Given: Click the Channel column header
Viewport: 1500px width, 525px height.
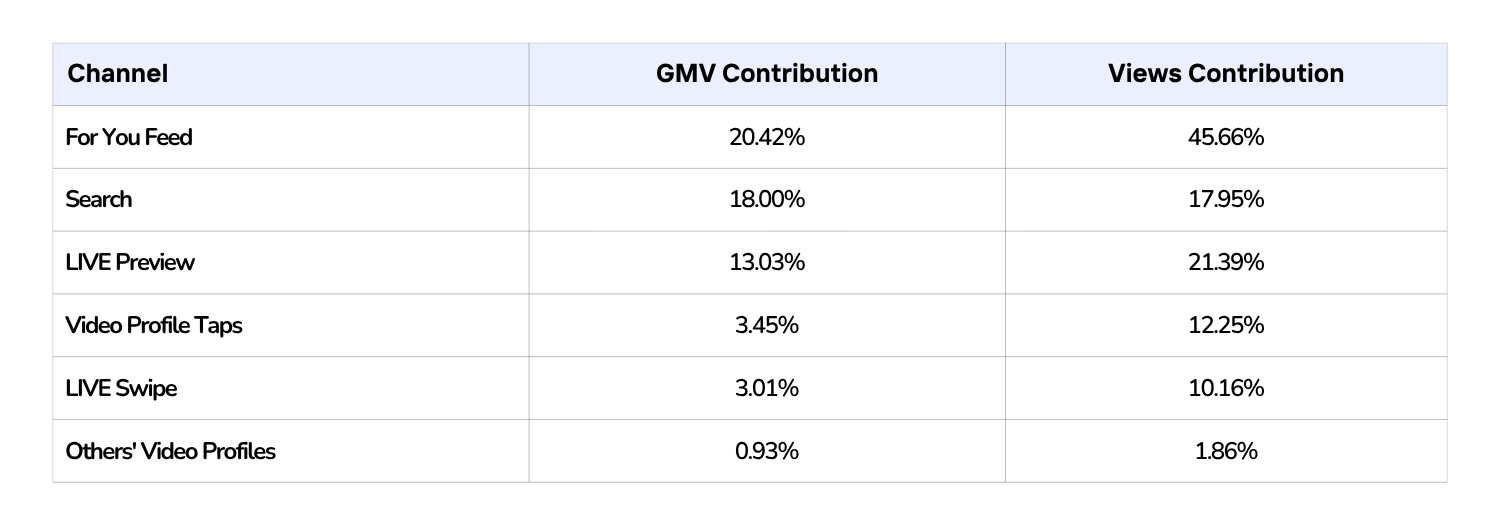Looking at the screenshot, I should click(117, 73).
